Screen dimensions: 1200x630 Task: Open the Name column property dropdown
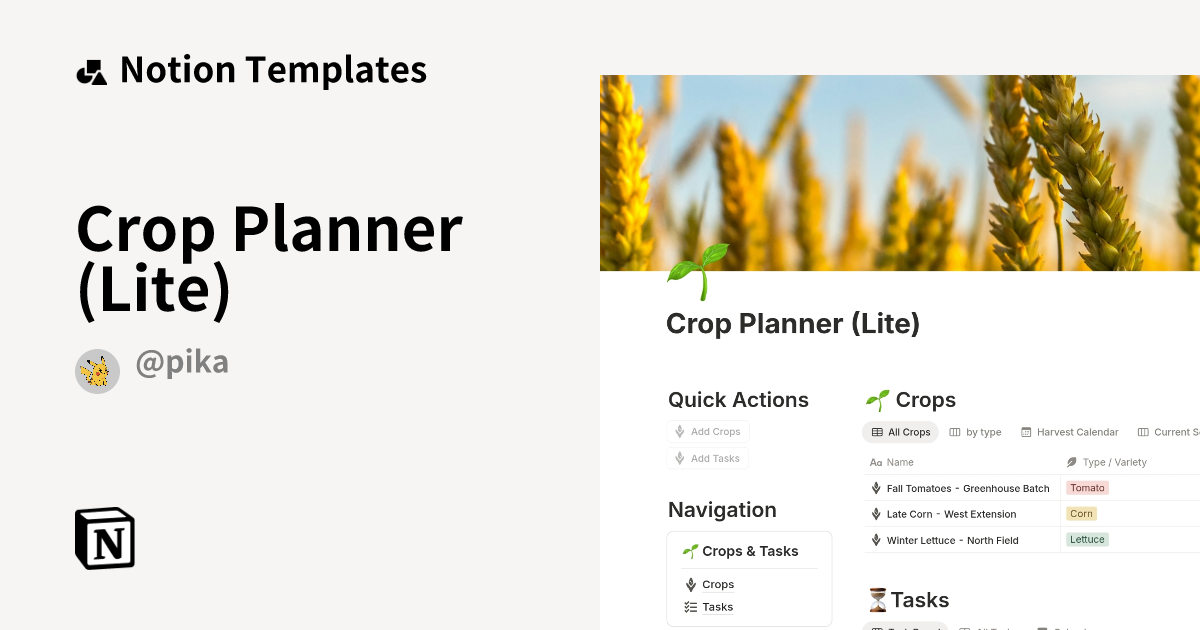click(899, 462)
